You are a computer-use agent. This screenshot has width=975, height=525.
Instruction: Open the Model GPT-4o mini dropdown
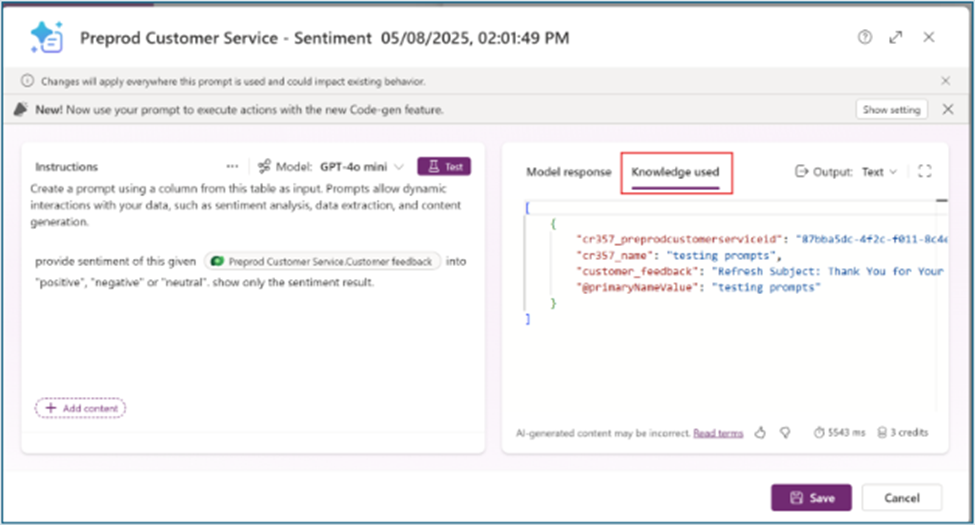click(363, 167)
